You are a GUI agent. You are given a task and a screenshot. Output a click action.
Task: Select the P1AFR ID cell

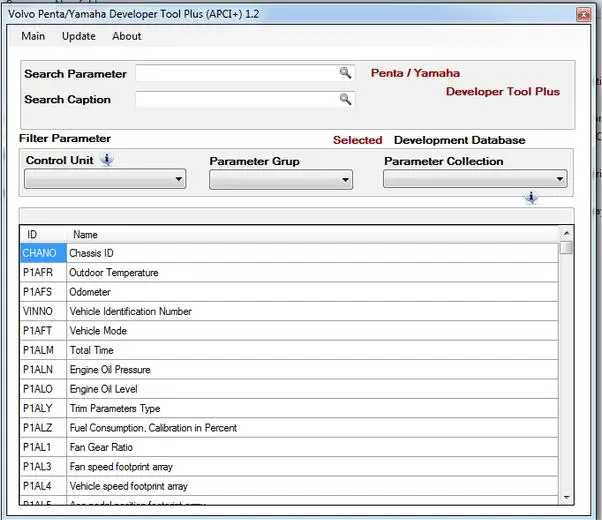43,273
